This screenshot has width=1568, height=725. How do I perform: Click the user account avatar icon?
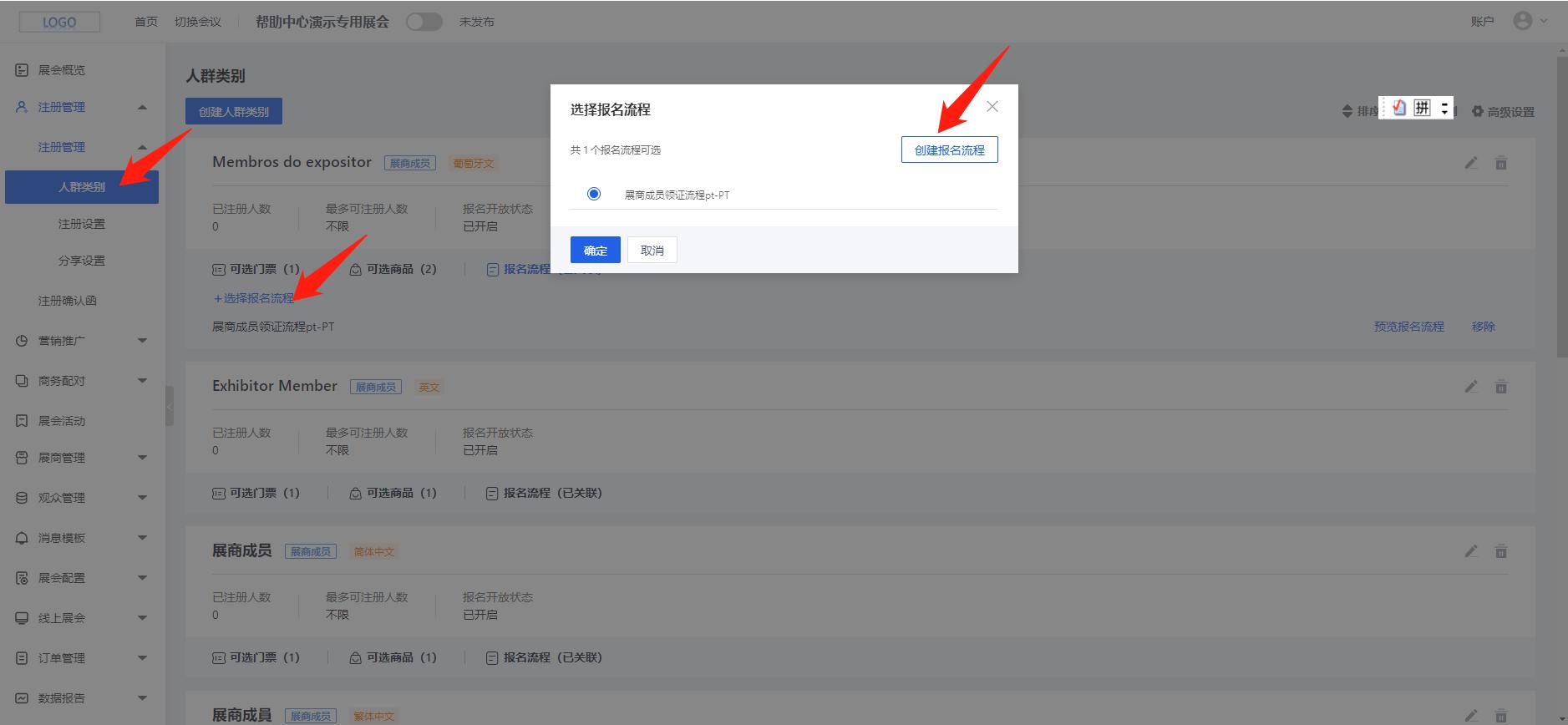(1522, 22)
